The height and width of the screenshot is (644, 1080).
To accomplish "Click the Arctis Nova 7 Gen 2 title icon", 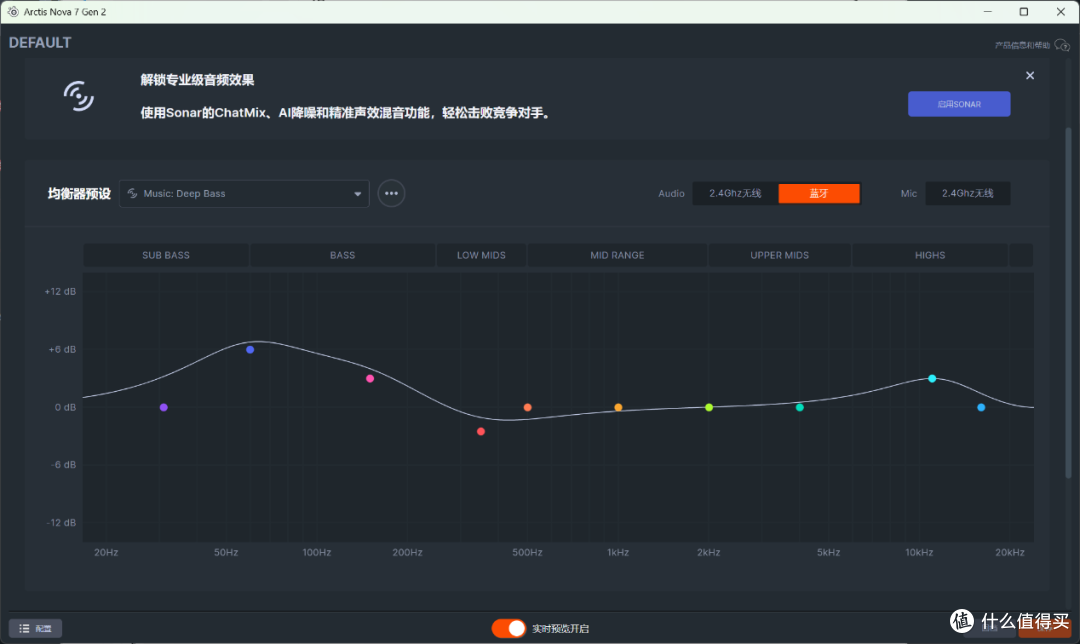I will click(13, 12).
